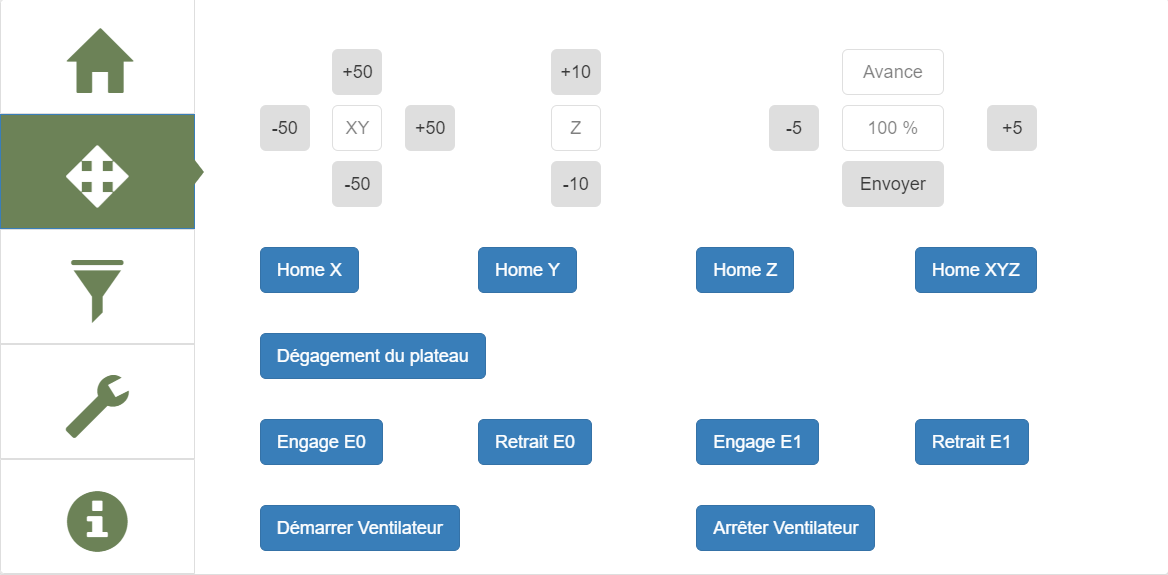Image resolution: width=1168 pixels, height=575 pixels.
Task: Click the Home X button
Action: pyautogui.click(x=309, y=270)
